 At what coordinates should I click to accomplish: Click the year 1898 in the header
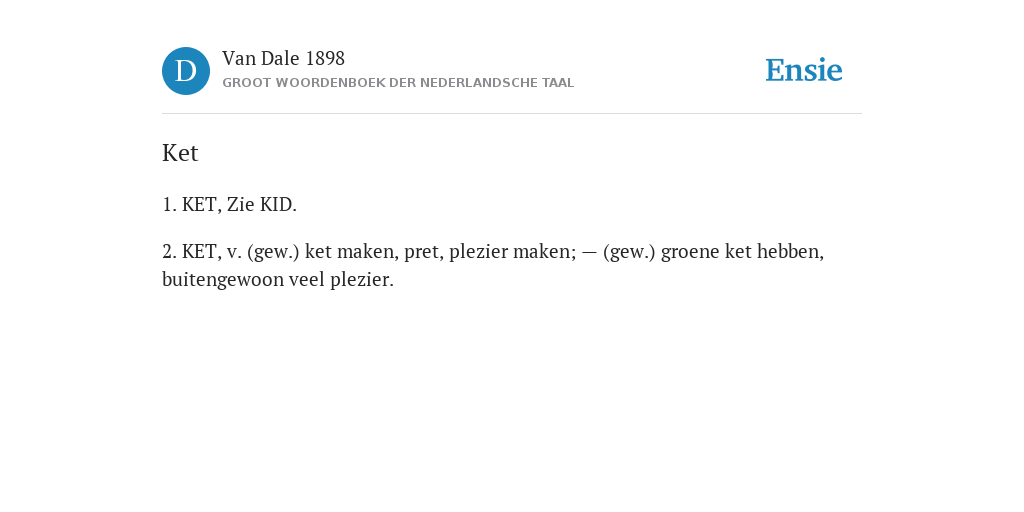325,59
